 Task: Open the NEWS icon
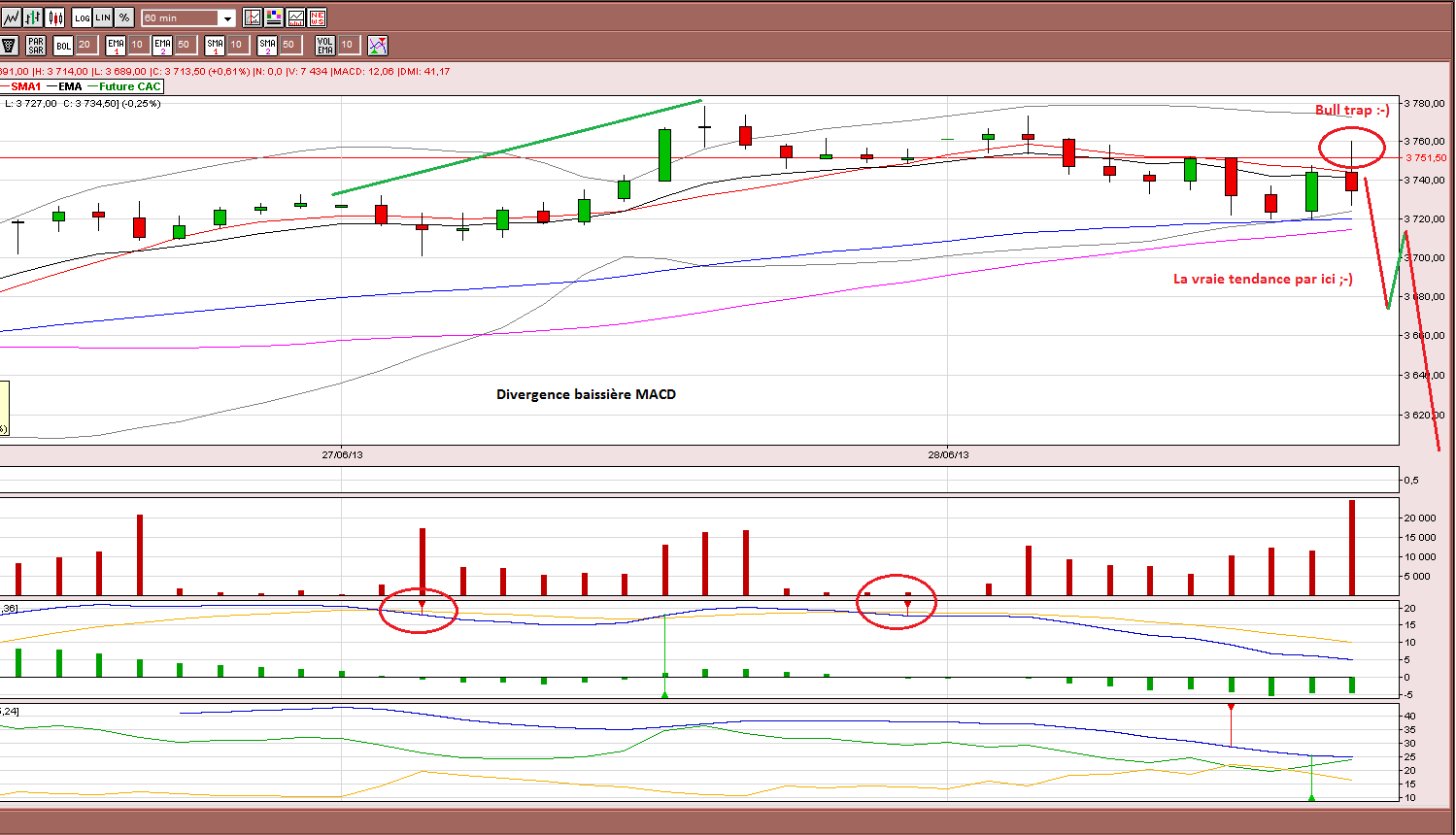[x=317, y=17]
